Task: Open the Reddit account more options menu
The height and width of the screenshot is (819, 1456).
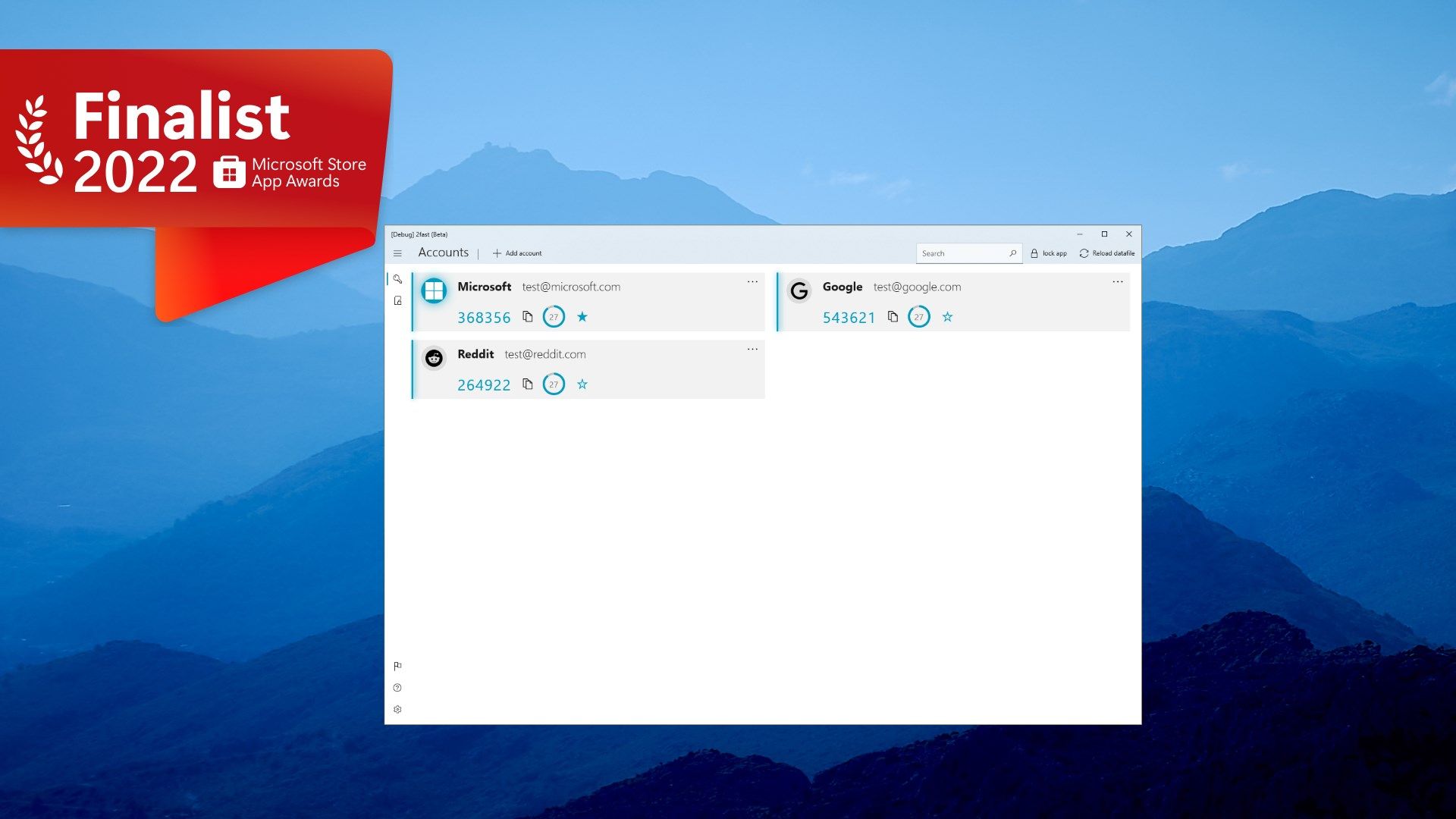Action: 752,350
